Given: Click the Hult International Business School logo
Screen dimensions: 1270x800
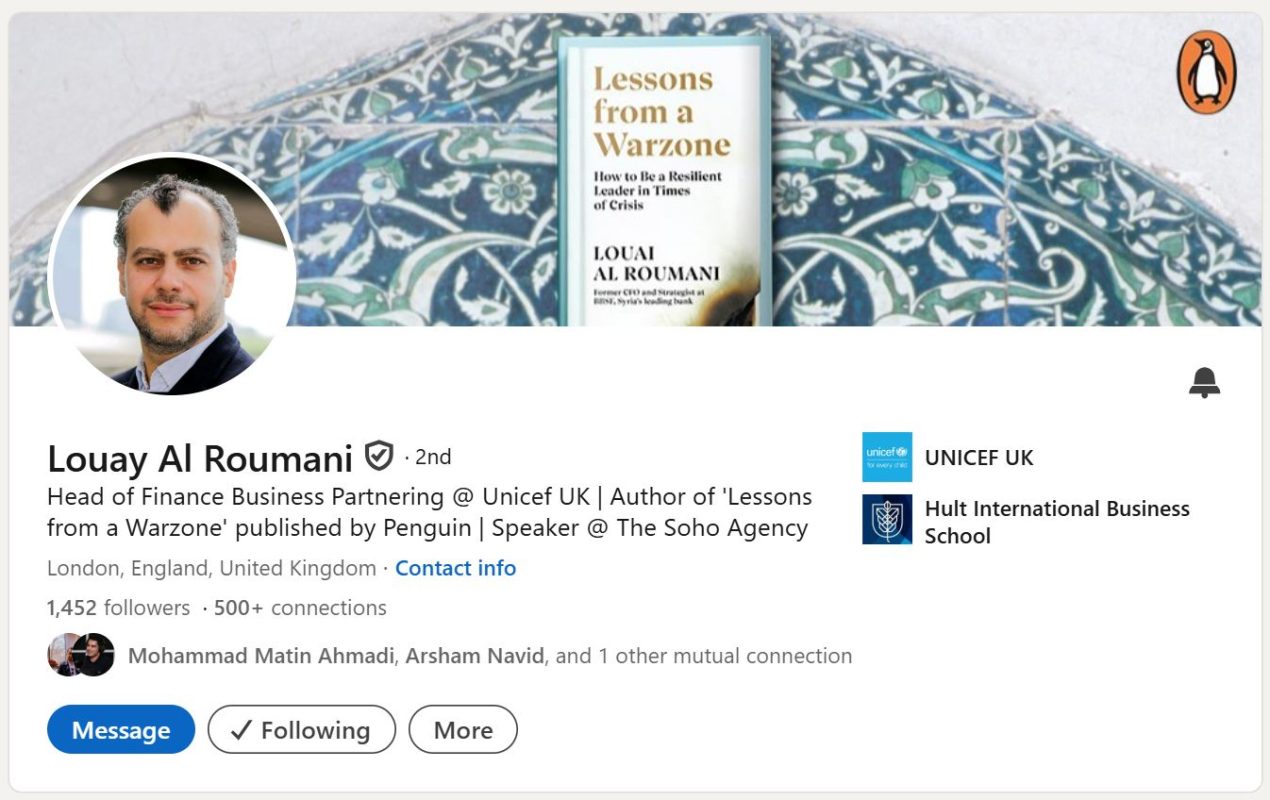Looking at the screenshot, I should [x=887, y=519].
